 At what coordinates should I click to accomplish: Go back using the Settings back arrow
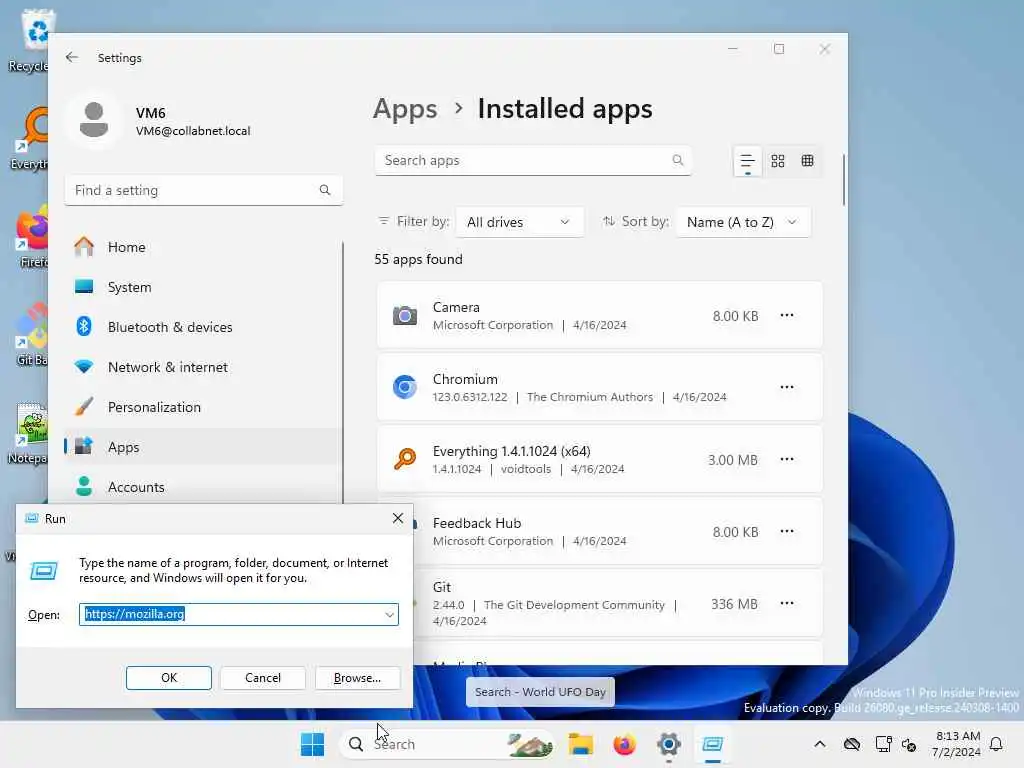point(72,57)
